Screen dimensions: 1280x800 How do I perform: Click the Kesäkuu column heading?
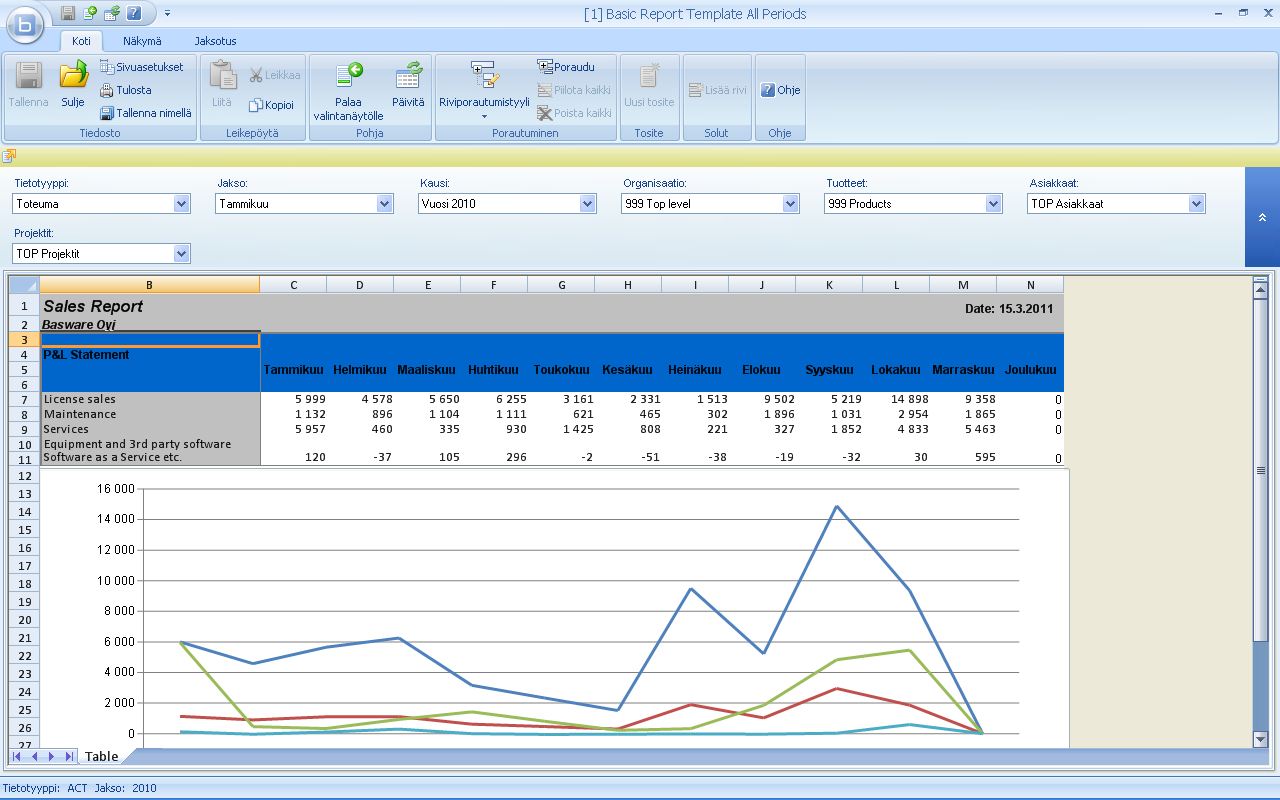[627, 370]
